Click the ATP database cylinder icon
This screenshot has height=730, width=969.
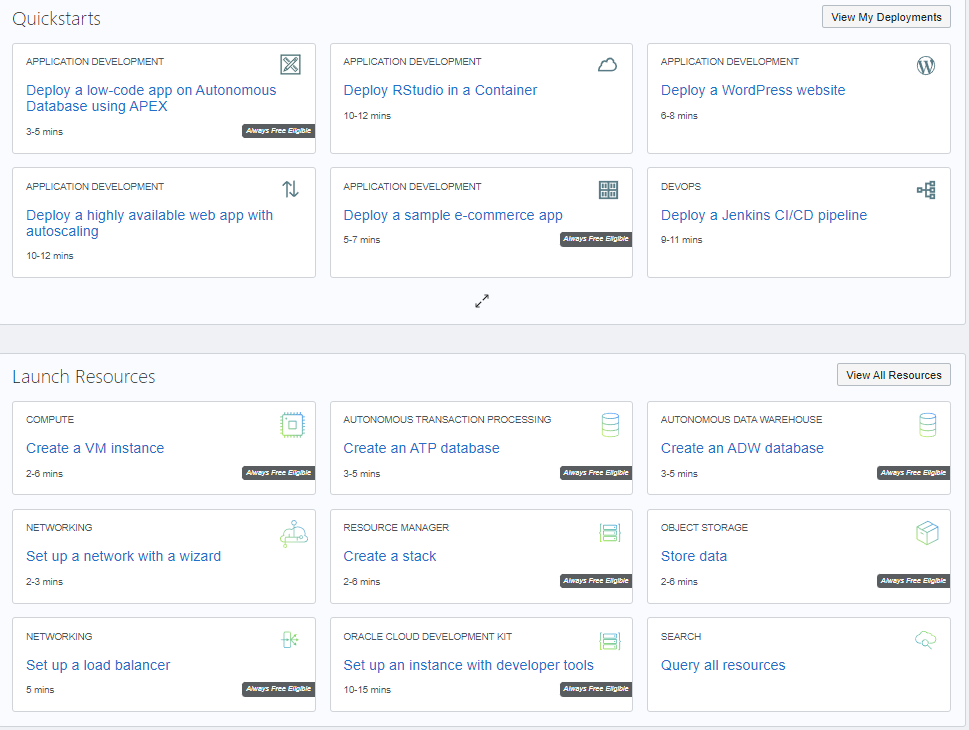[610, 425]
